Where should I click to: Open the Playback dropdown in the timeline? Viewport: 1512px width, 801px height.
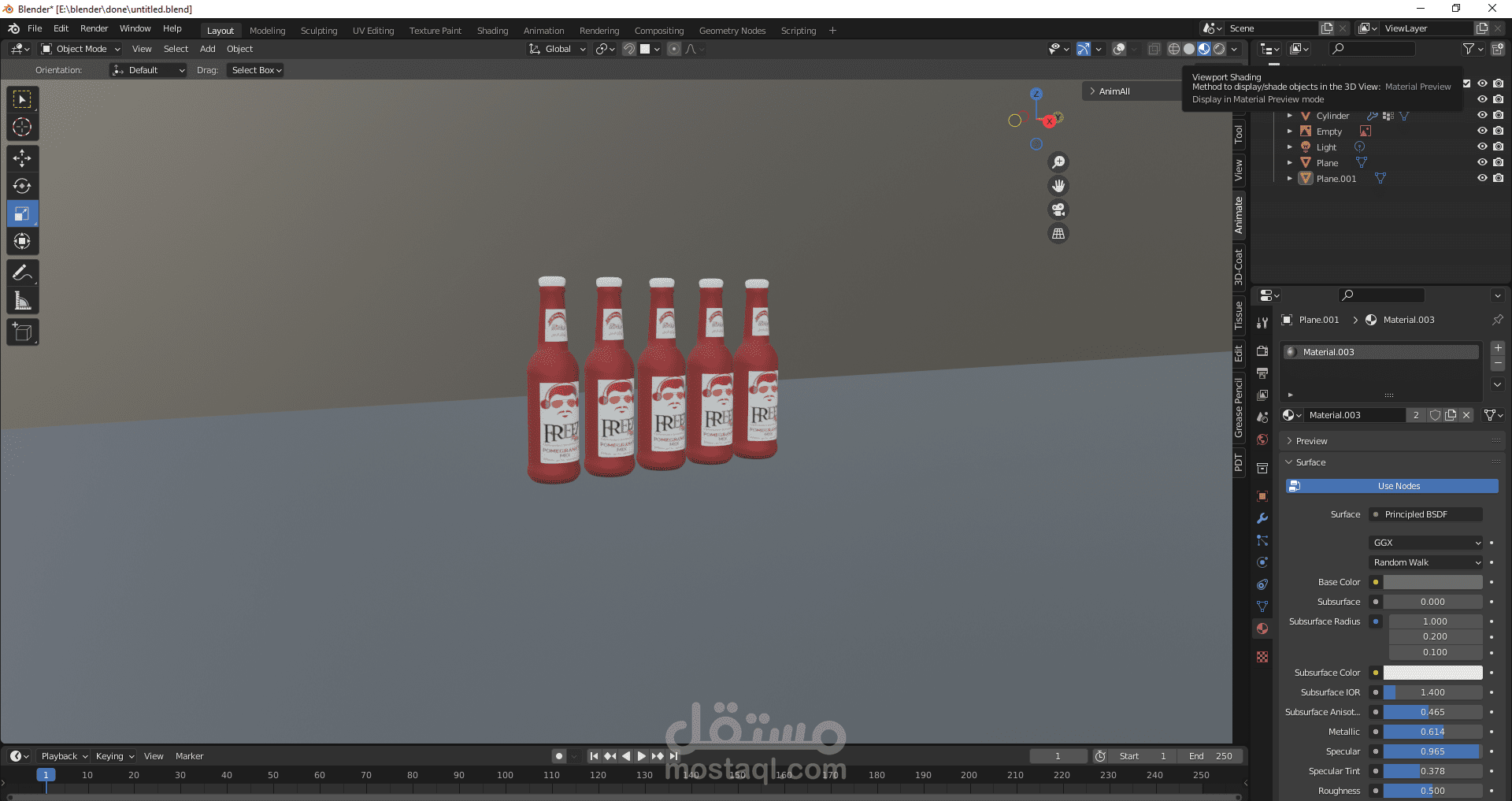(65, 756)
